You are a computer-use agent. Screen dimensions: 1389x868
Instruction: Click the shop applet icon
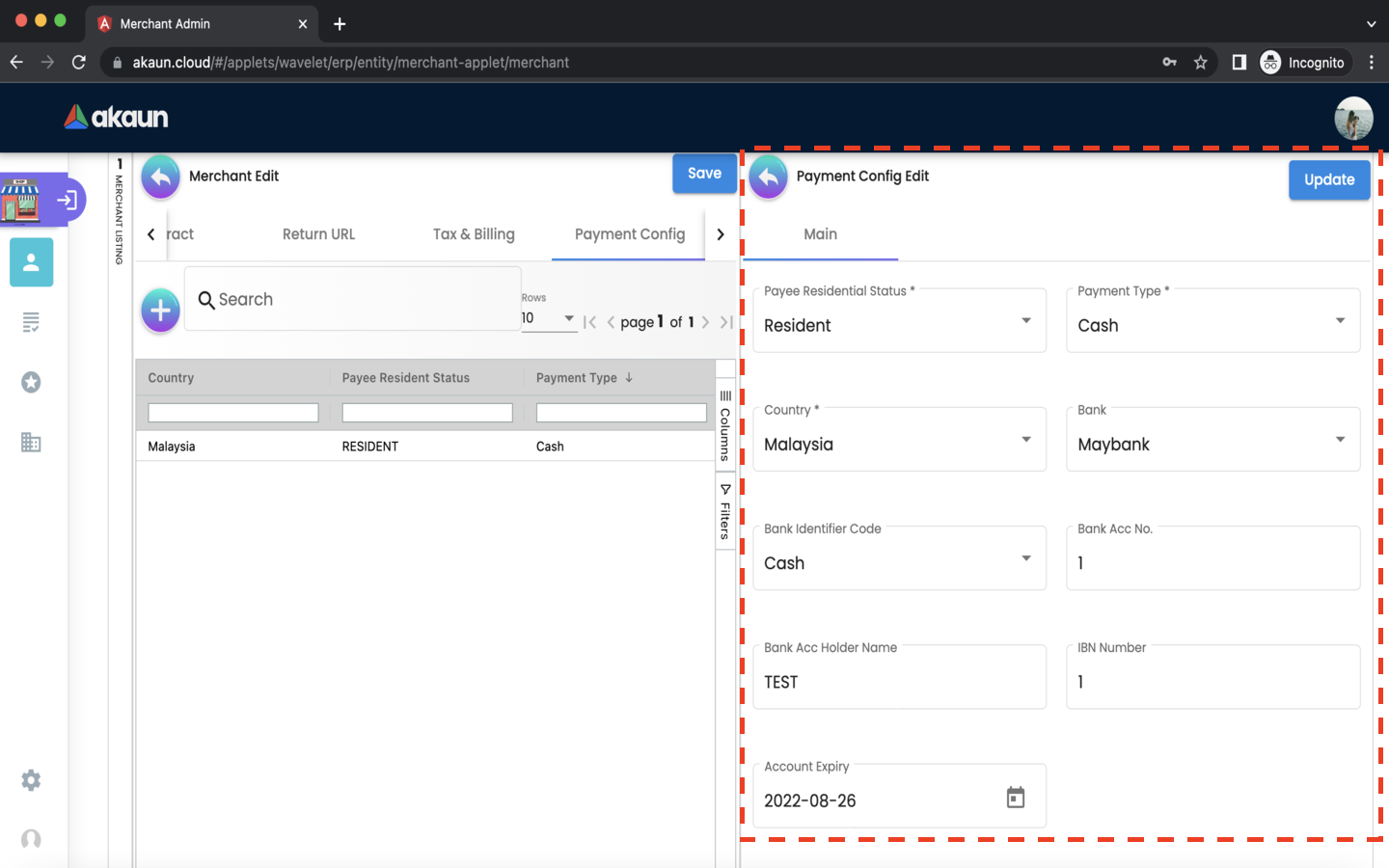21,200
